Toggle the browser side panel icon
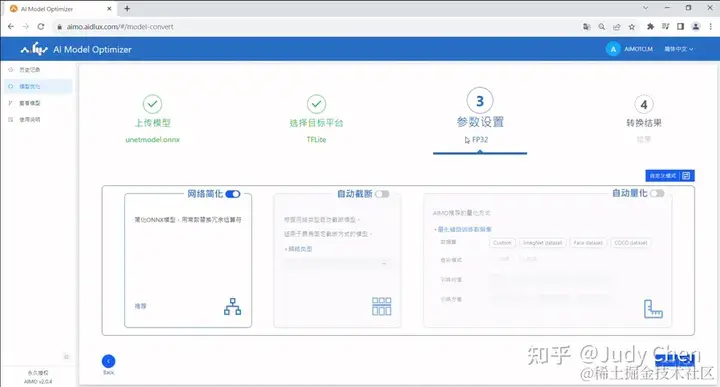720x387 pixels. pos(681,27)
